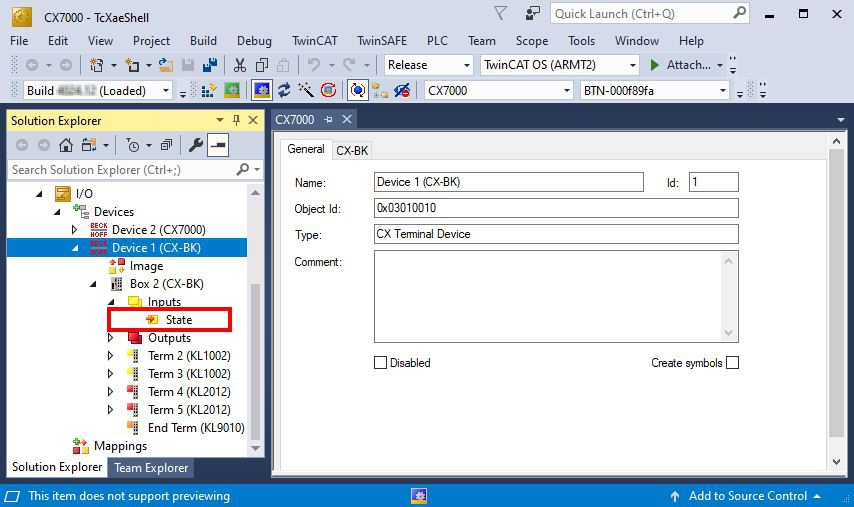Pin the Solution Explorer panel
The image size is (854, 507).
click(236, 120)
